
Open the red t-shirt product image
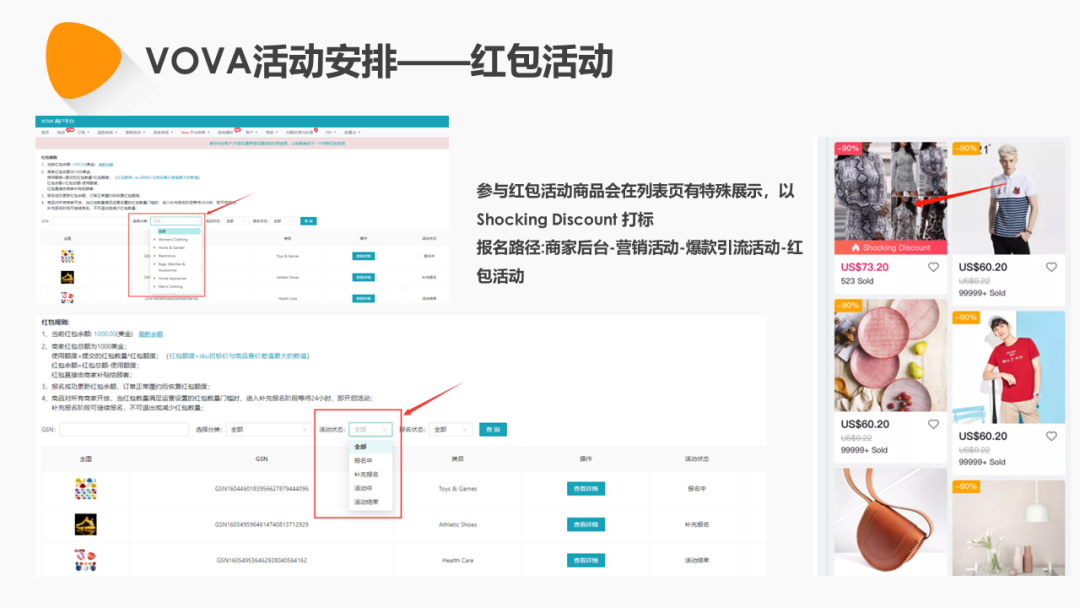(x=1008, y=367)
